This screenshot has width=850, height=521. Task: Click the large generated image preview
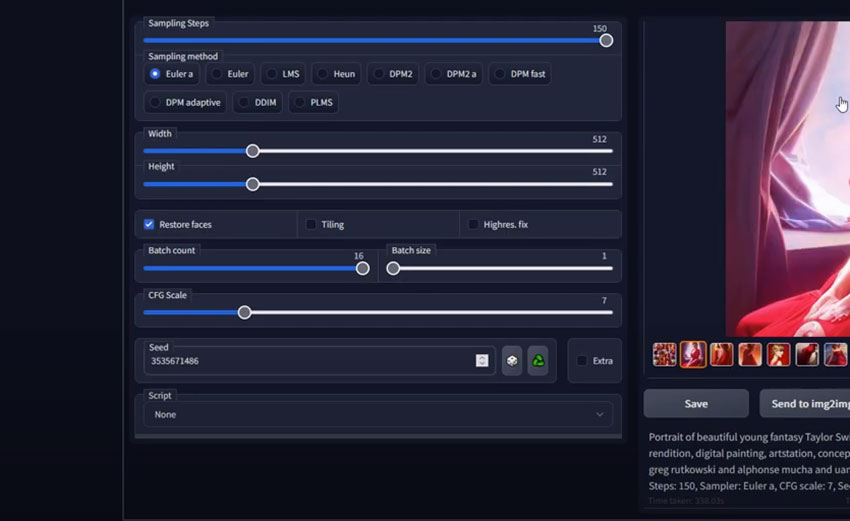pyautogui.click(x=788, y=179)
